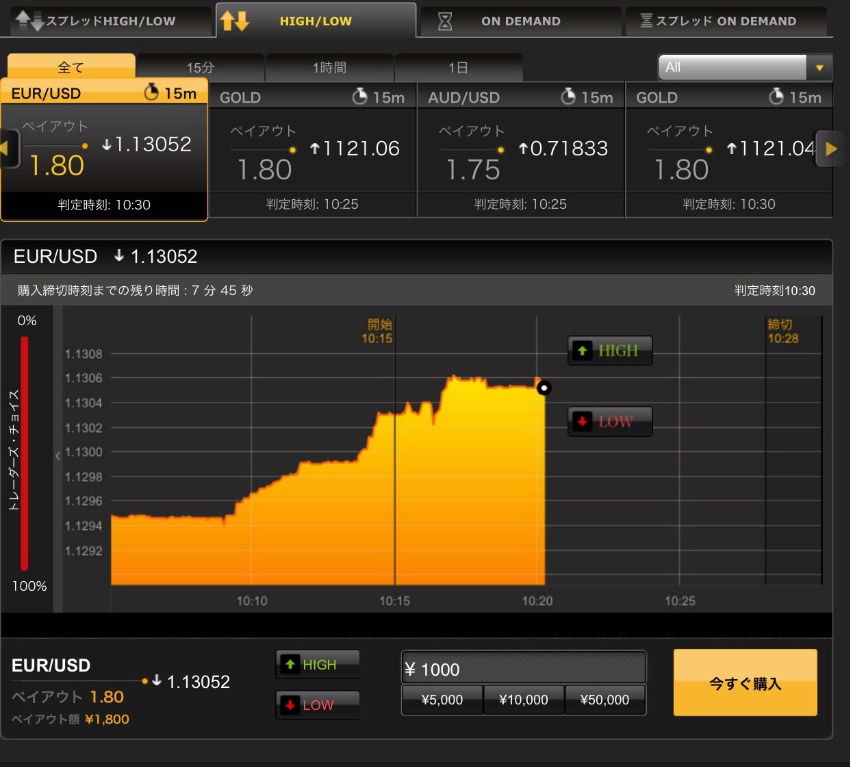The image size is (850, 767).
Task: Click the stopwatch icon on AUD/USD card
Action: pyautogui.click(x=568, y=96)
